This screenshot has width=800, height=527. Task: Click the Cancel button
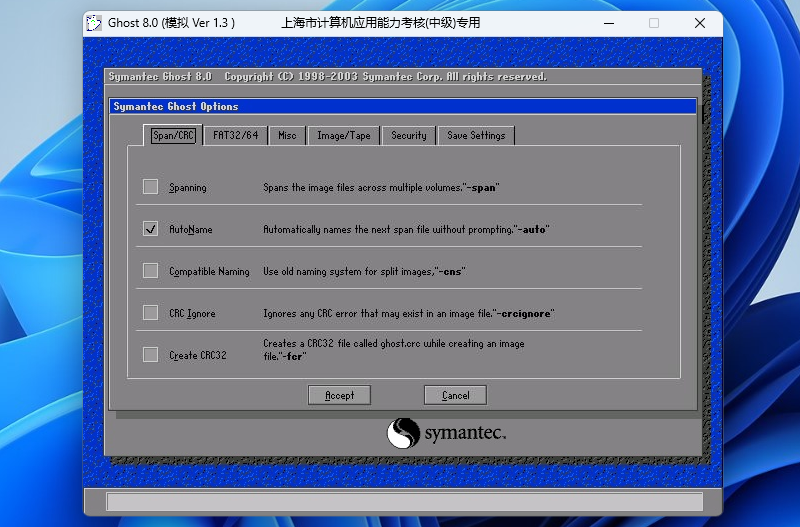[455, 395]
